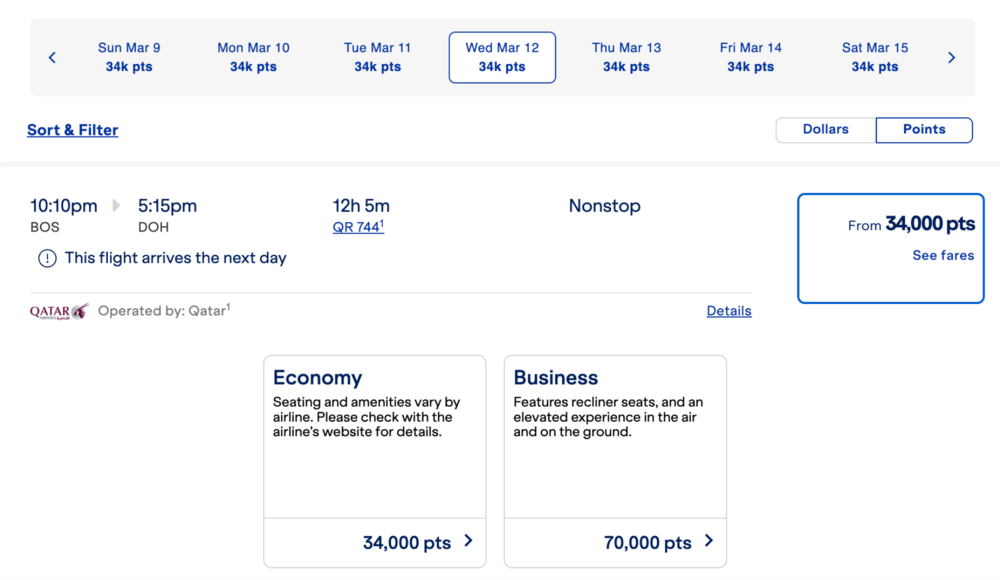
Task: Open flight number QR 744 link
Action: click(x=357, y=227)
